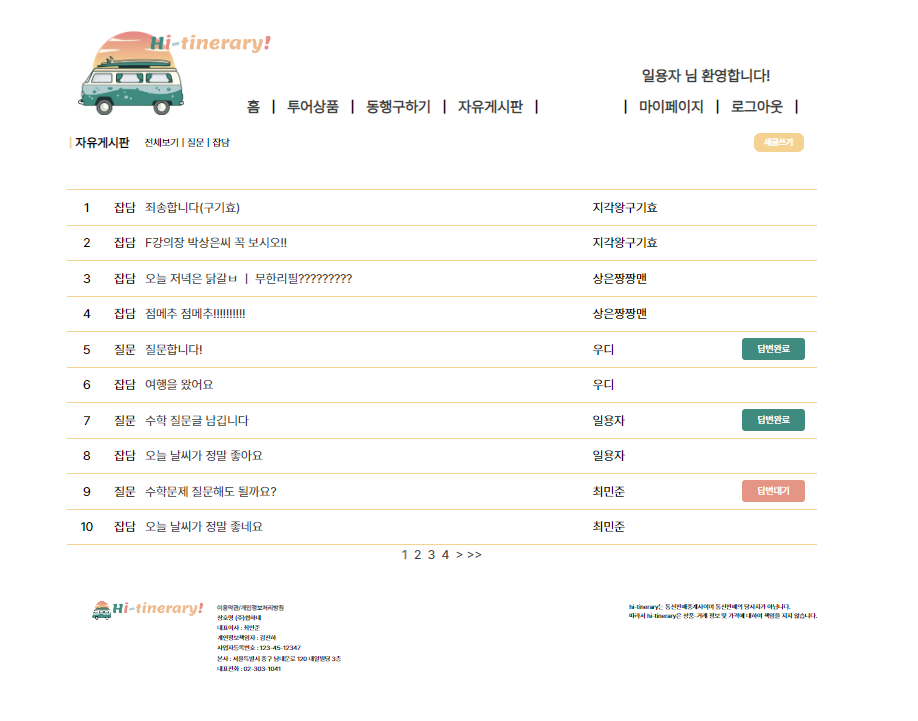The height and width of the screenshot is (721, 918).
Task: Open the 투어상품 menu item
Action: point(314,105)
